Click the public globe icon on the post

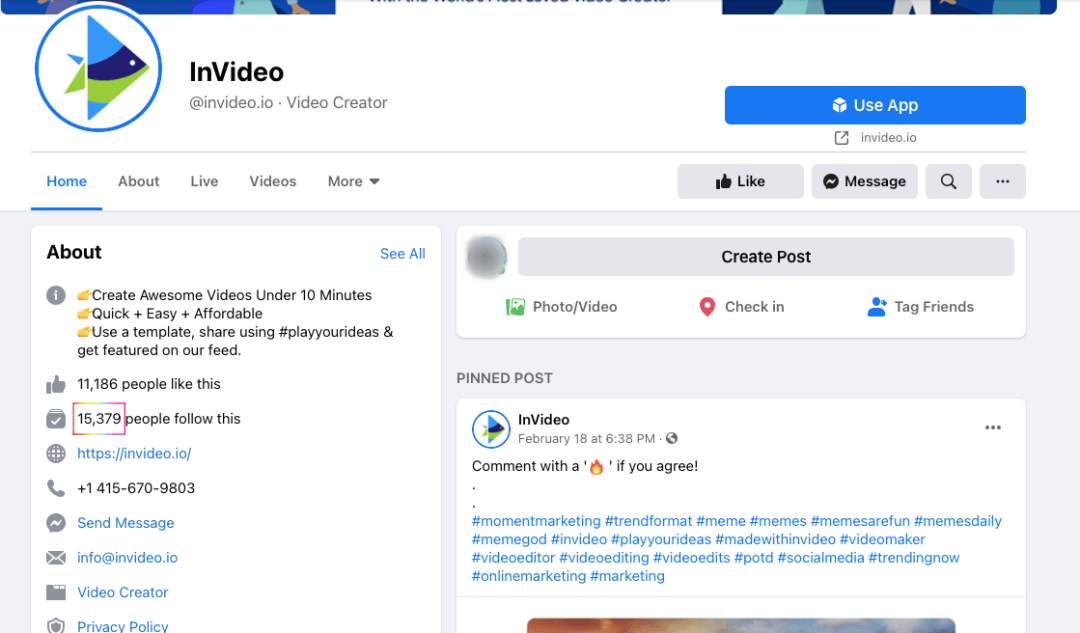click(672, 438)
